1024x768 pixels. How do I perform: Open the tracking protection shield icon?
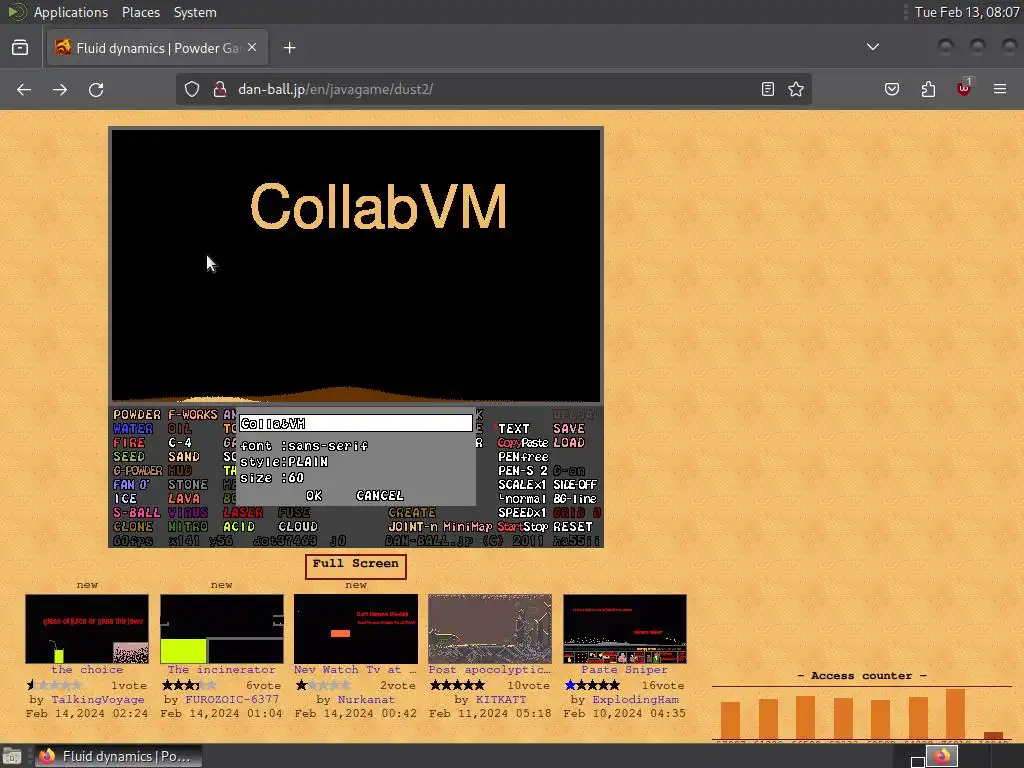[x=191, y=89]
